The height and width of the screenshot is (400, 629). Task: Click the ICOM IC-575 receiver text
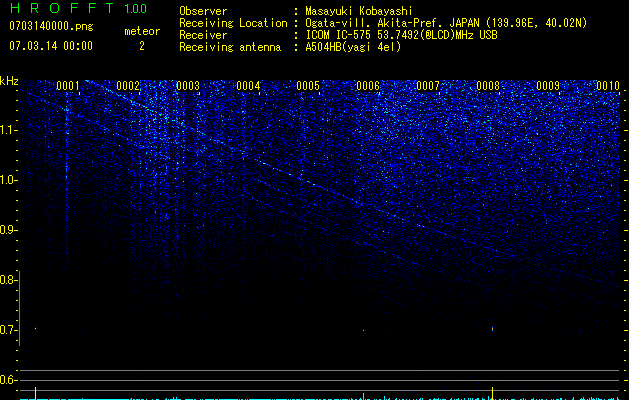[401, 35]
